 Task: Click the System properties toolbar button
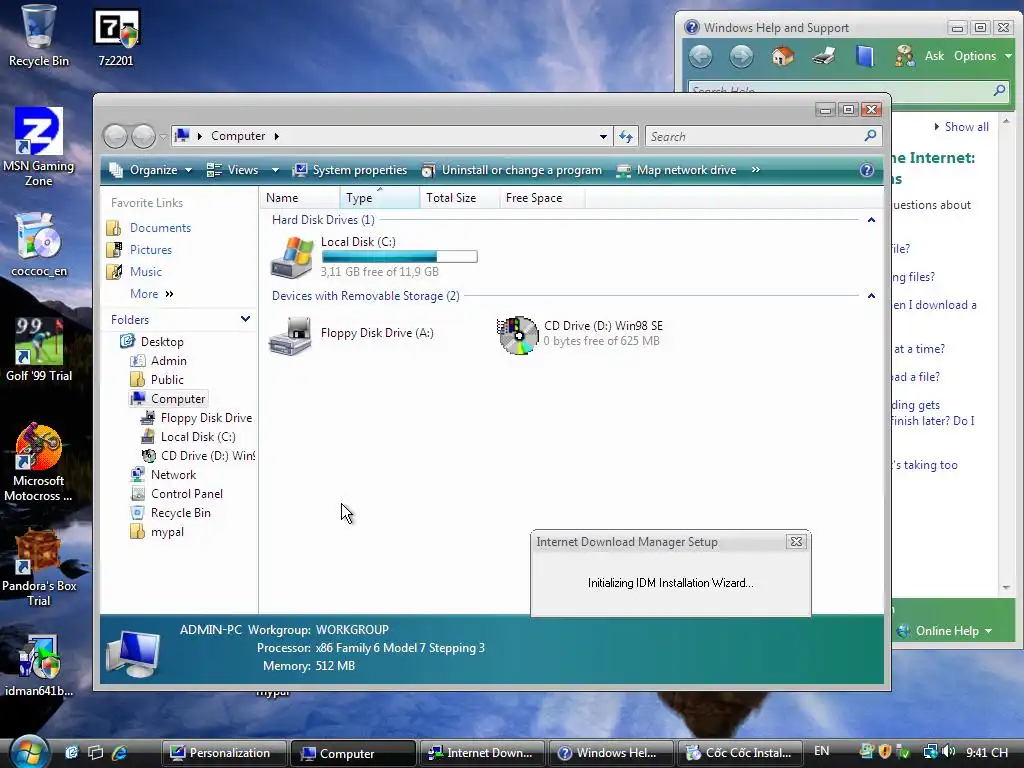tap(350, 170)
